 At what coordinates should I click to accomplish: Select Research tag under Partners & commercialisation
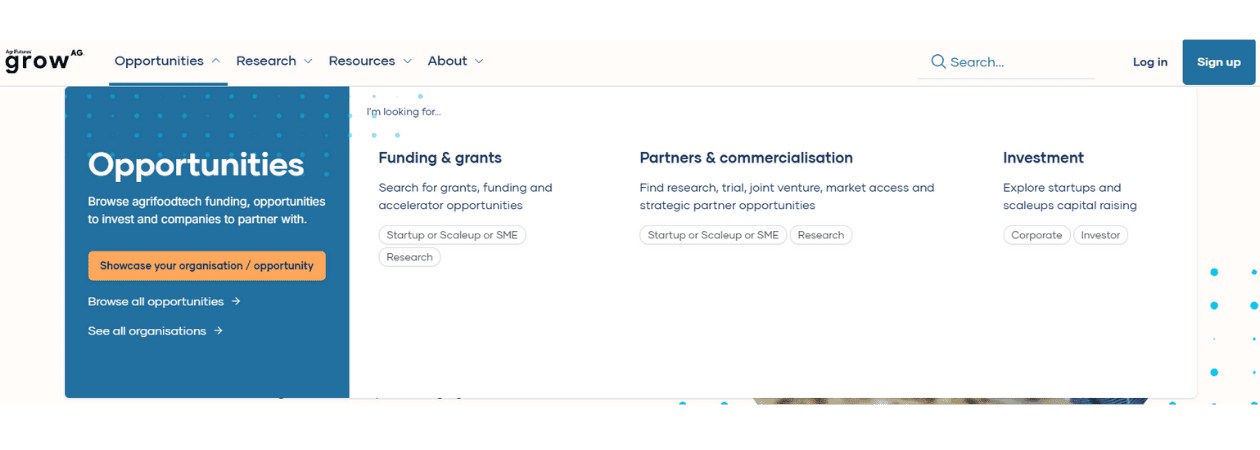pyautogui.click(x=820, y=235)
